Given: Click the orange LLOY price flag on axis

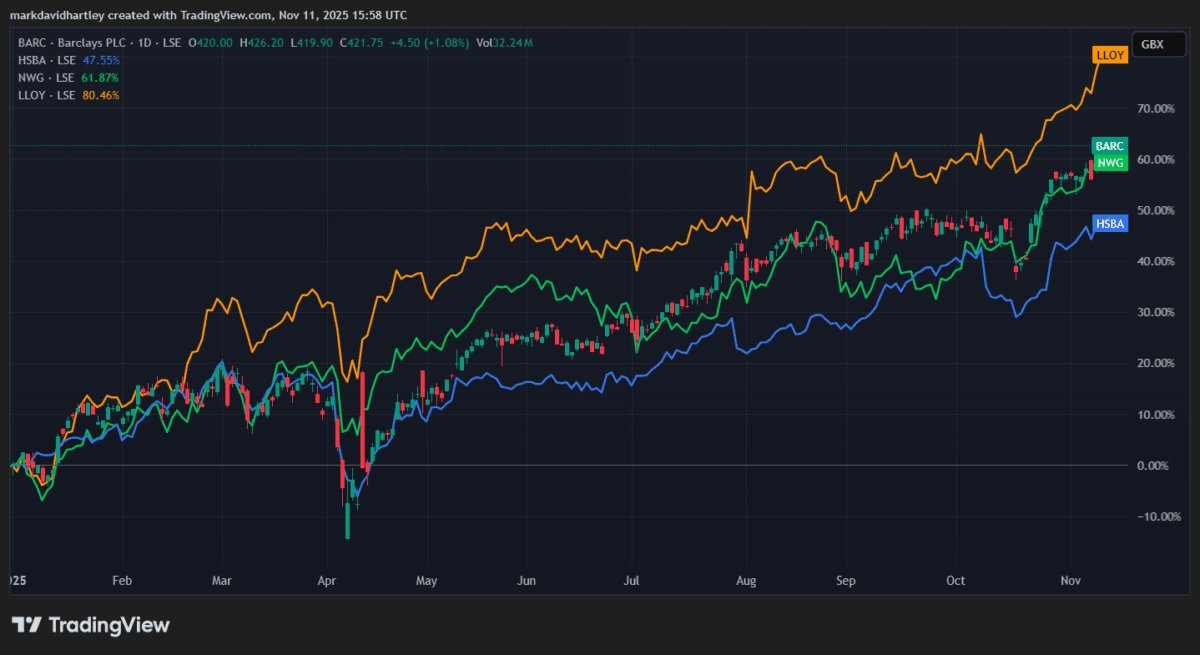Looking at the screenshot, I should click(1110, 55).
